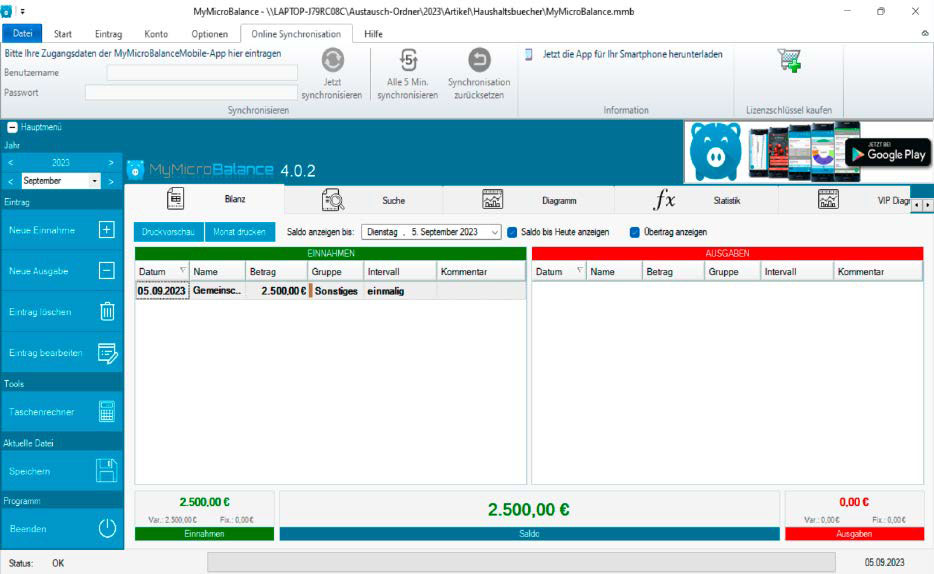Click the Bilanz document icon

coord(176,199)
